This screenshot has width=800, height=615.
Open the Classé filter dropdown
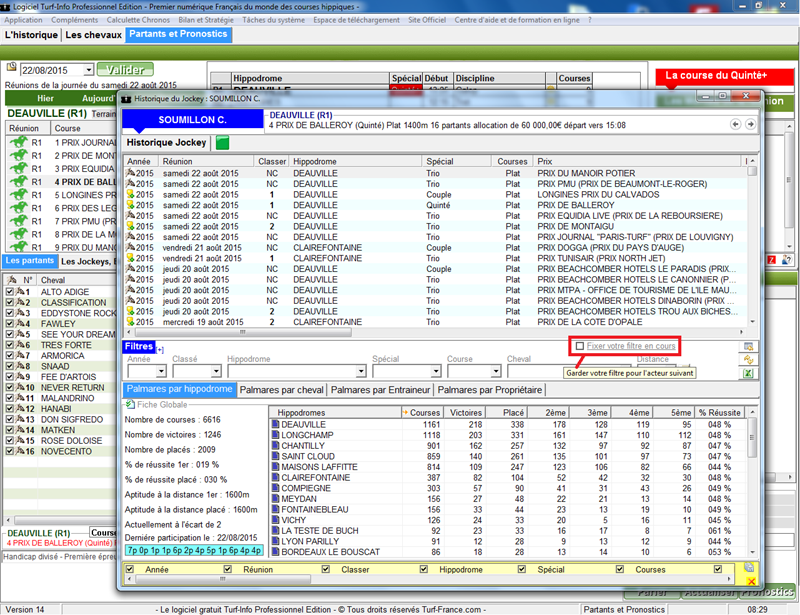coord(216,371)
